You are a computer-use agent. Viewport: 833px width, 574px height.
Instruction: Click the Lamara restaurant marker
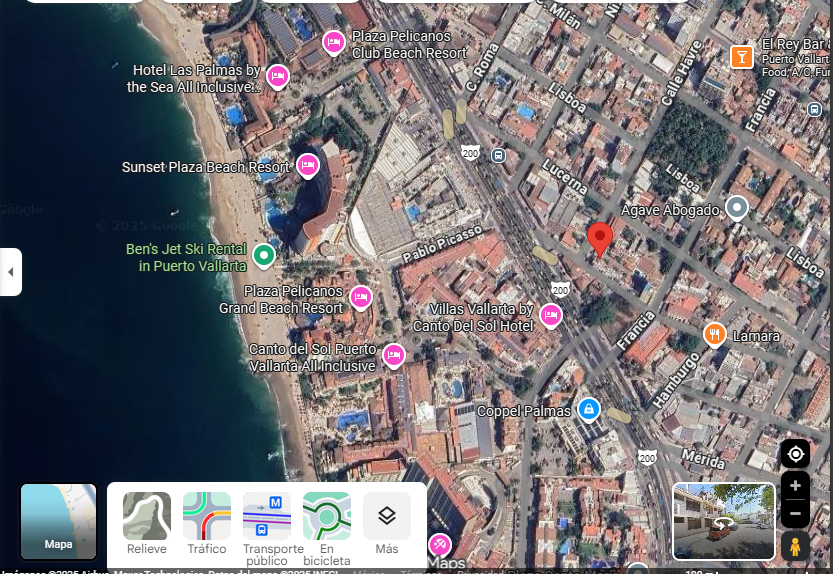coord(715,335)
